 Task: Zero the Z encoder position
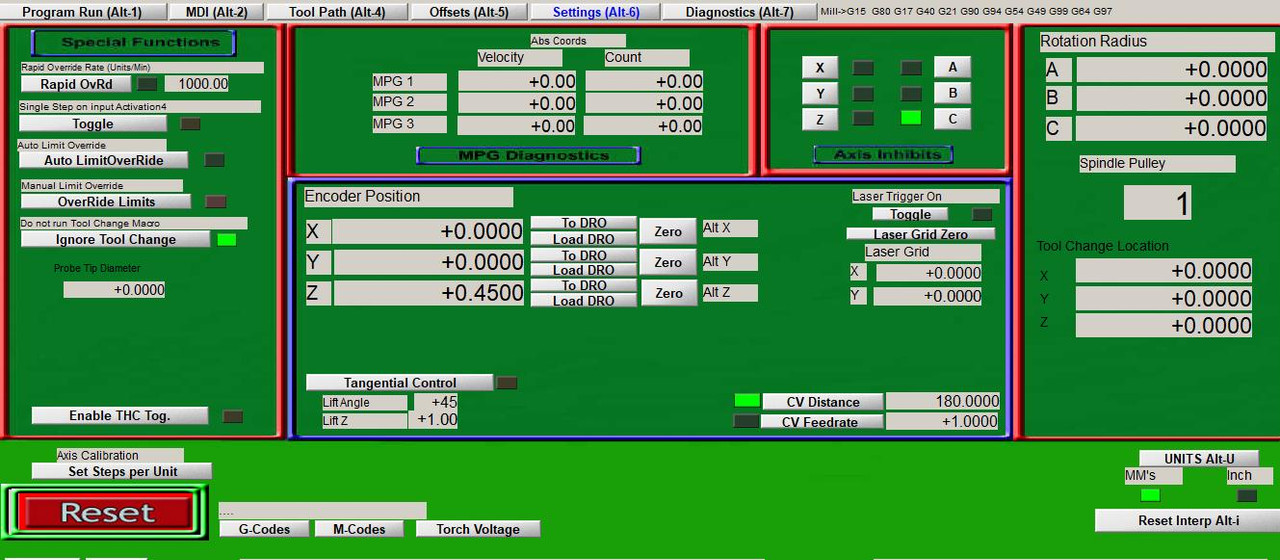[668, 293]
